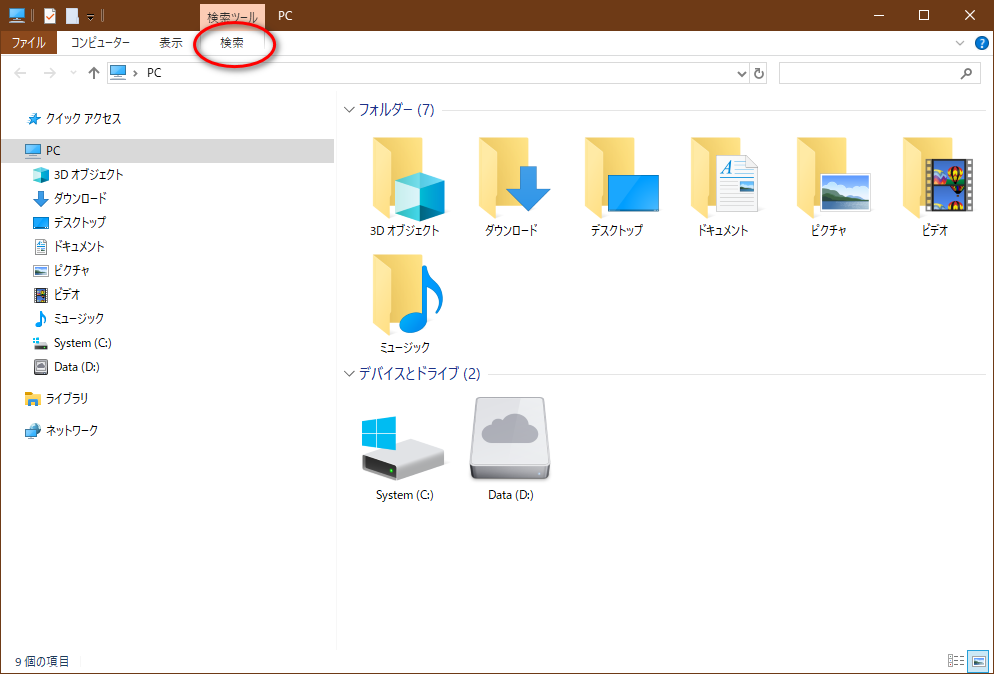The height and width of the screenshot is (674, 994).
Task: Open the System (C:) drive icon
Action: coord(404,448)
